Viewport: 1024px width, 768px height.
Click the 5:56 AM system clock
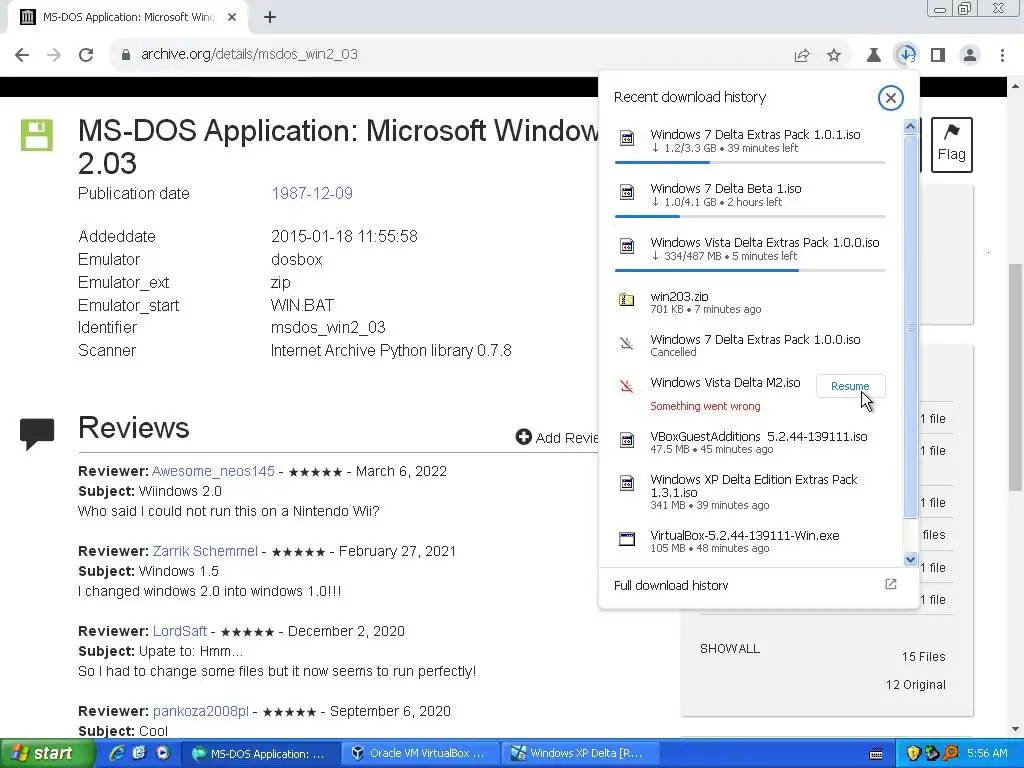click(x=987, y=754)
